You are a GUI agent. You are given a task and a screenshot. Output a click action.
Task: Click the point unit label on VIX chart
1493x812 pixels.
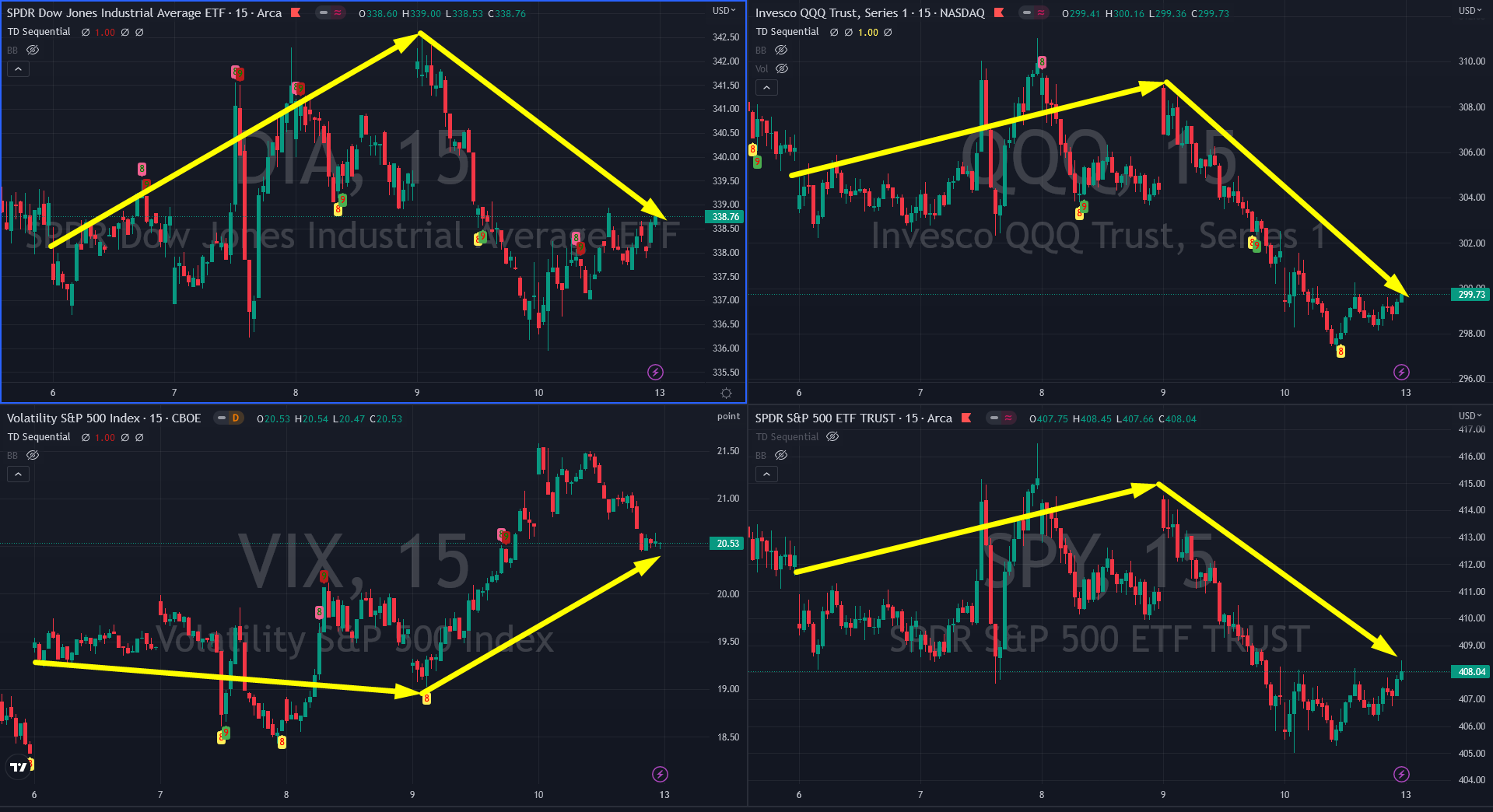tap(728, 417)
